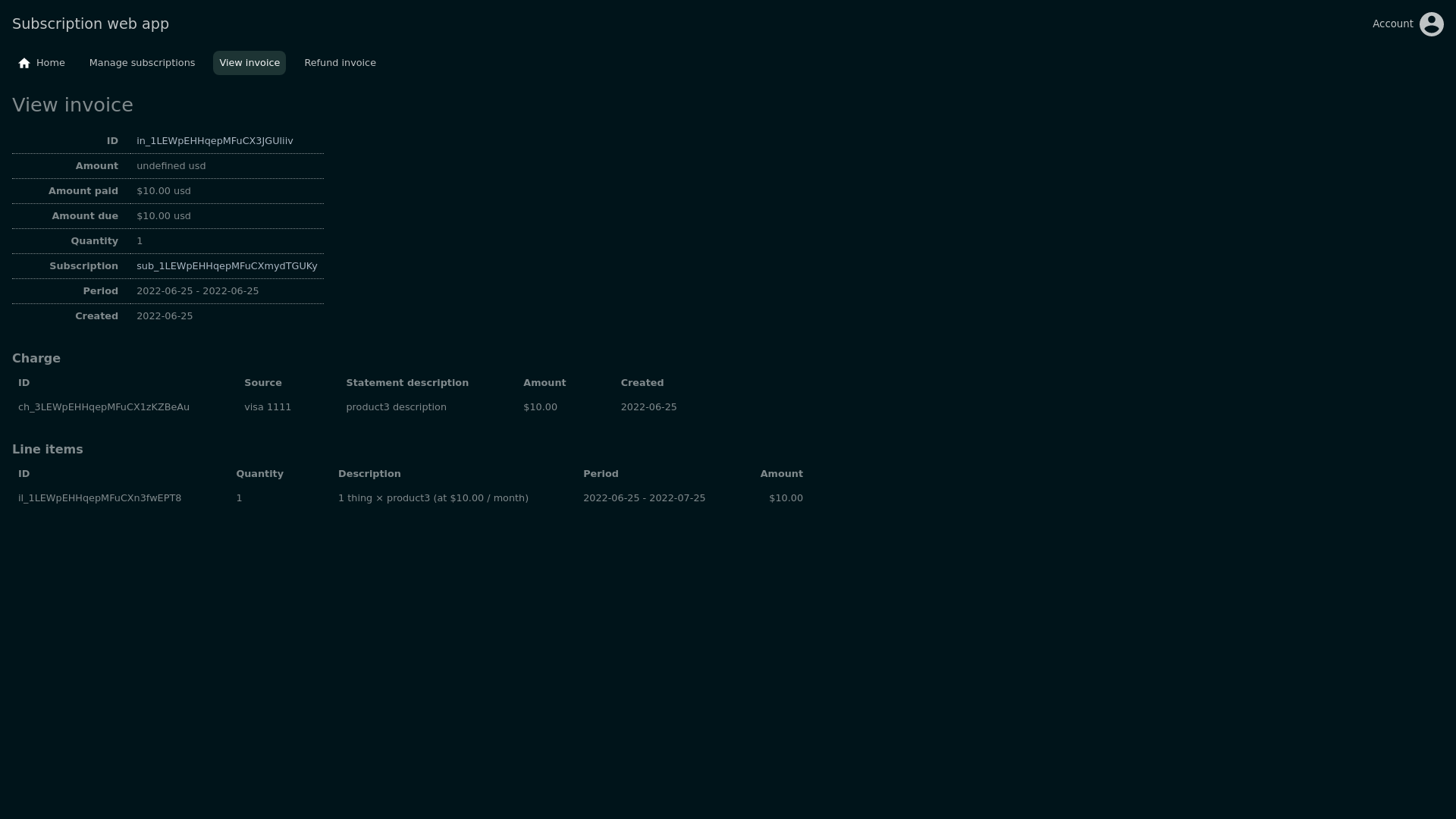Click the Account label text
This screenshot has height=819, width=1456.
pyautogui.click(x=1392, y=24)
